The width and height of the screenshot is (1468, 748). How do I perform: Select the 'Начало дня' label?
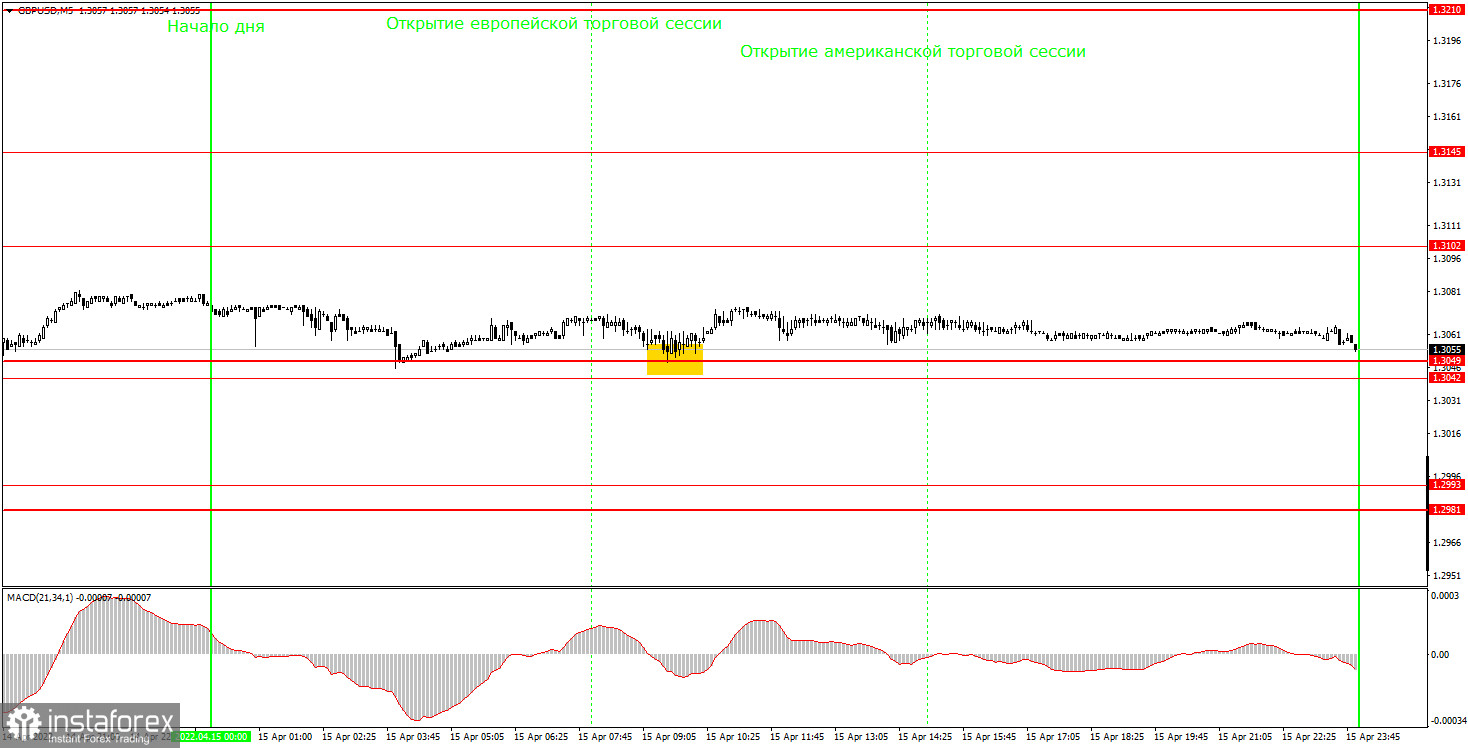tap(216, 27)
